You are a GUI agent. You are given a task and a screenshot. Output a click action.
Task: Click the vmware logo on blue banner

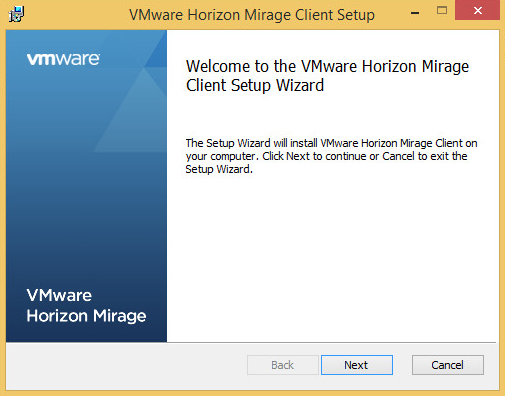pyautogui.click(x=63, y=59)
